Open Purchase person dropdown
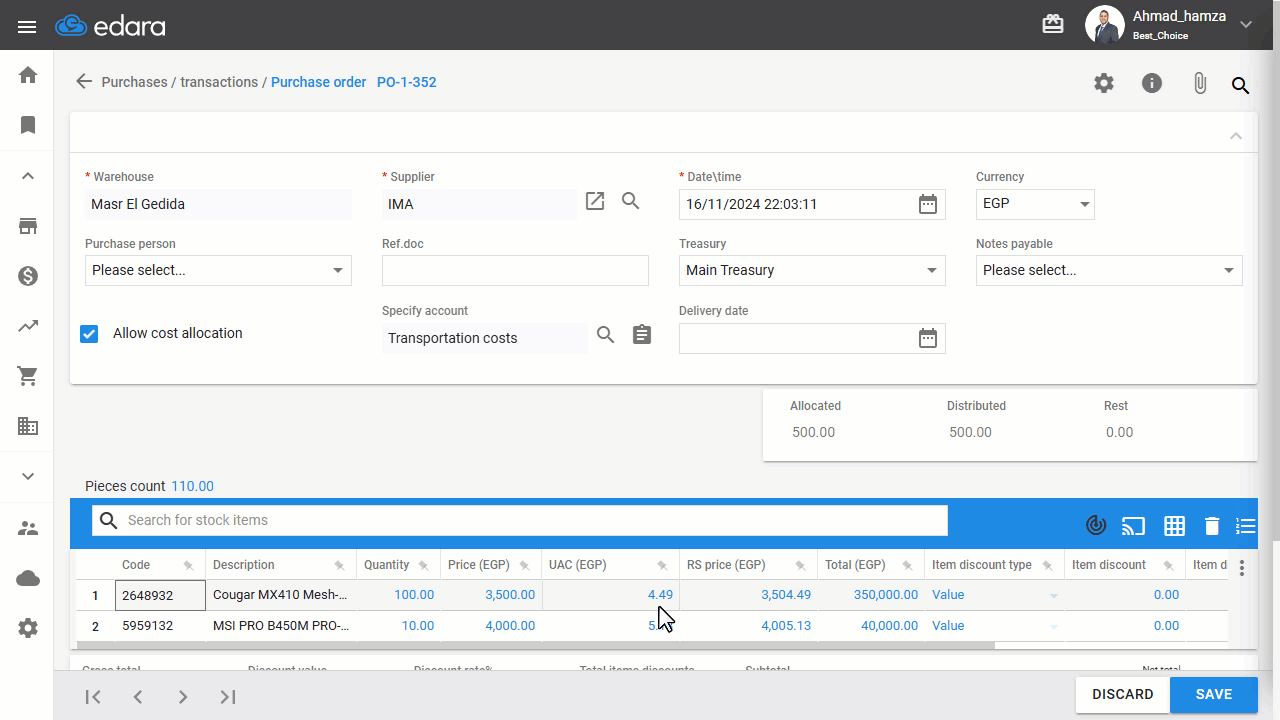The image size is (1280, 720). pyautogui.click(x=218, y=270)
